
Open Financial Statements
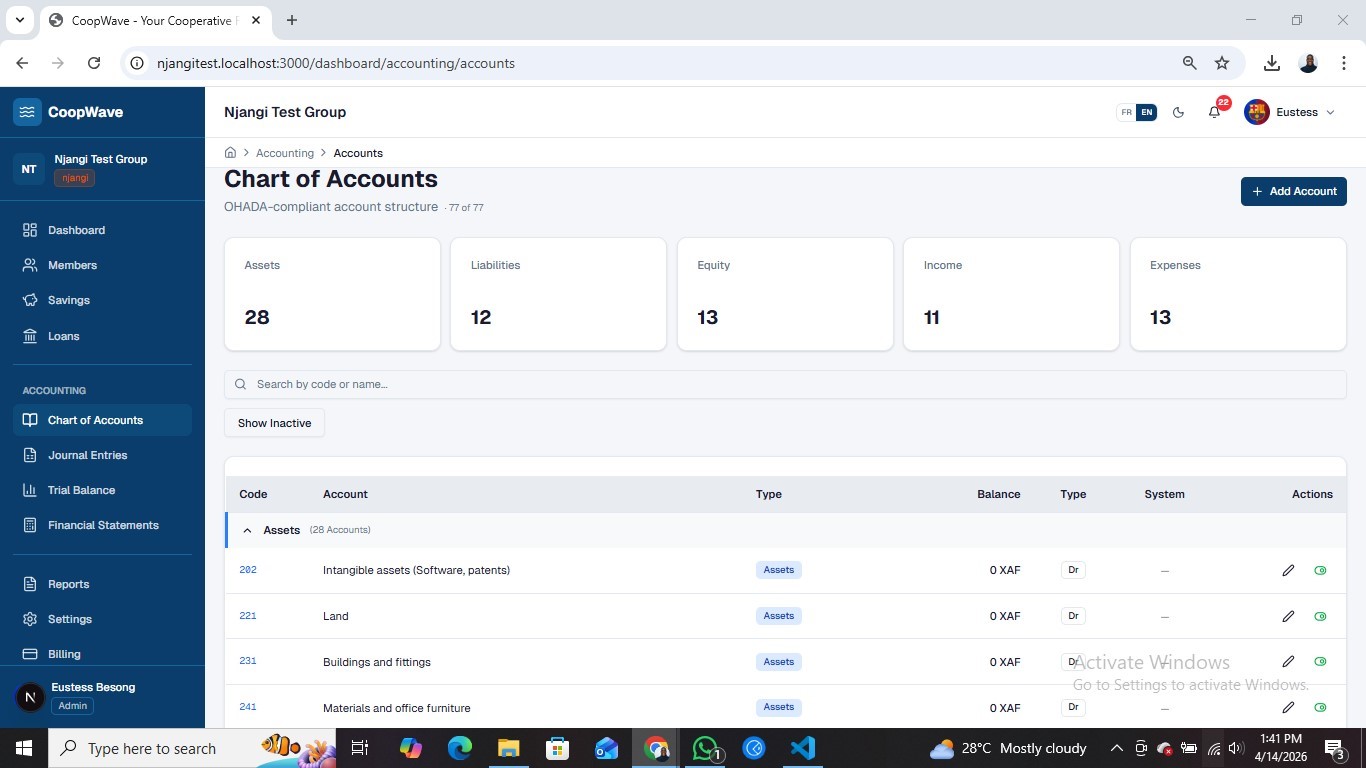(103, 525)
